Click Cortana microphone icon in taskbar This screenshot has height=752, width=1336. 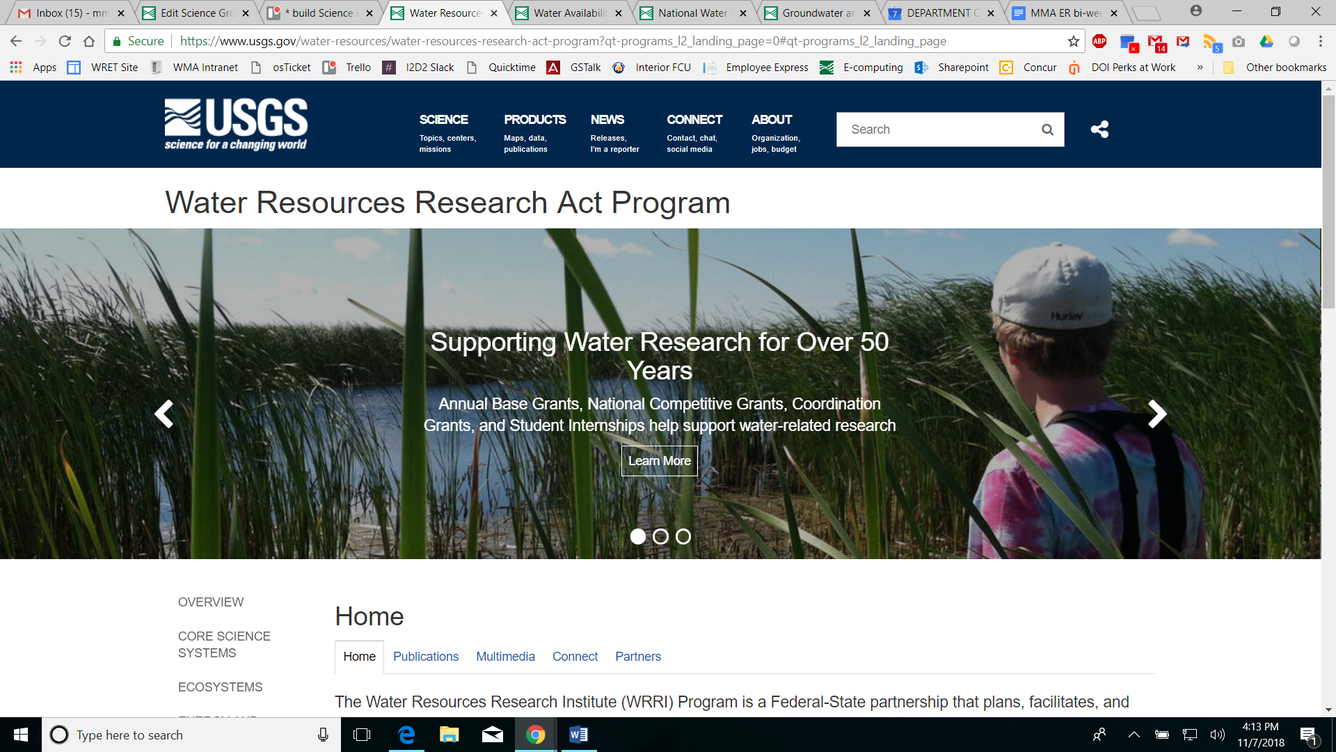tap(323, 735)
